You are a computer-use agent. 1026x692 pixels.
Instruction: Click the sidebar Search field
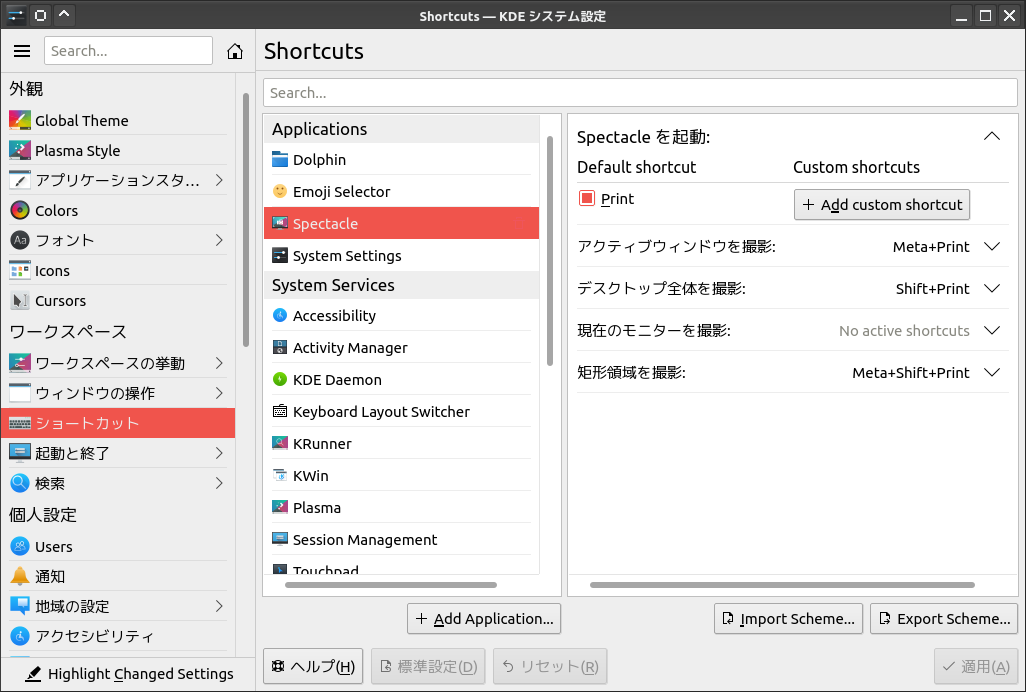[128, 50]
